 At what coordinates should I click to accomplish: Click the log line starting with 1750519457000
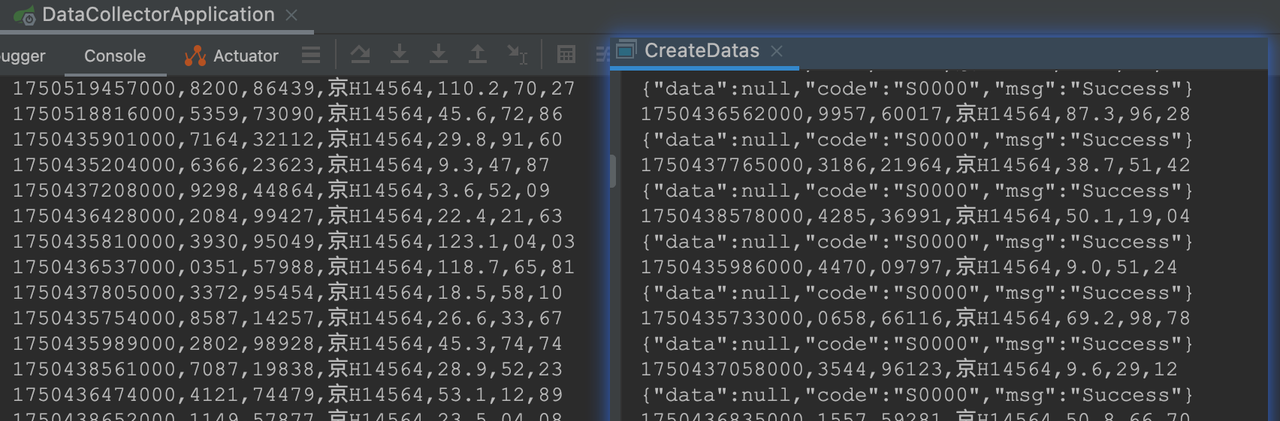click(x=293, y=88)
